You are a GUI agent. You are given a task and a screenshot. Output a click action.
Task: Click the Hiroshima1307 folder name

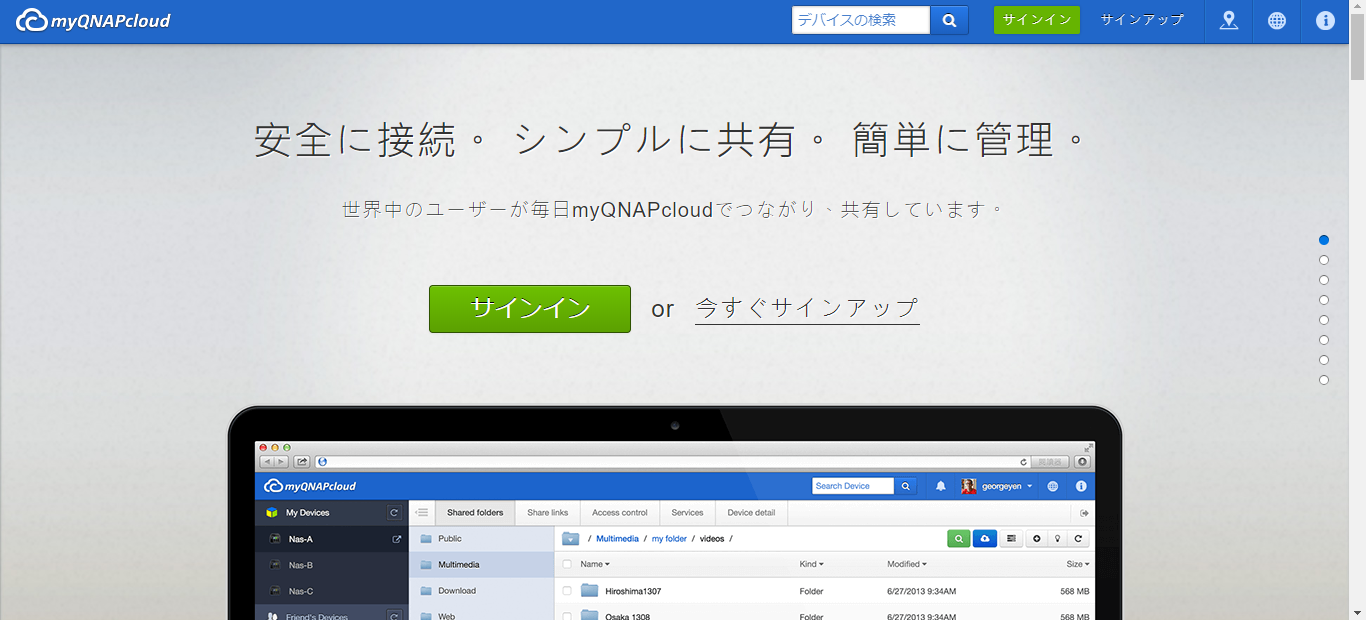pyautogui.click(x=633, y=591)
